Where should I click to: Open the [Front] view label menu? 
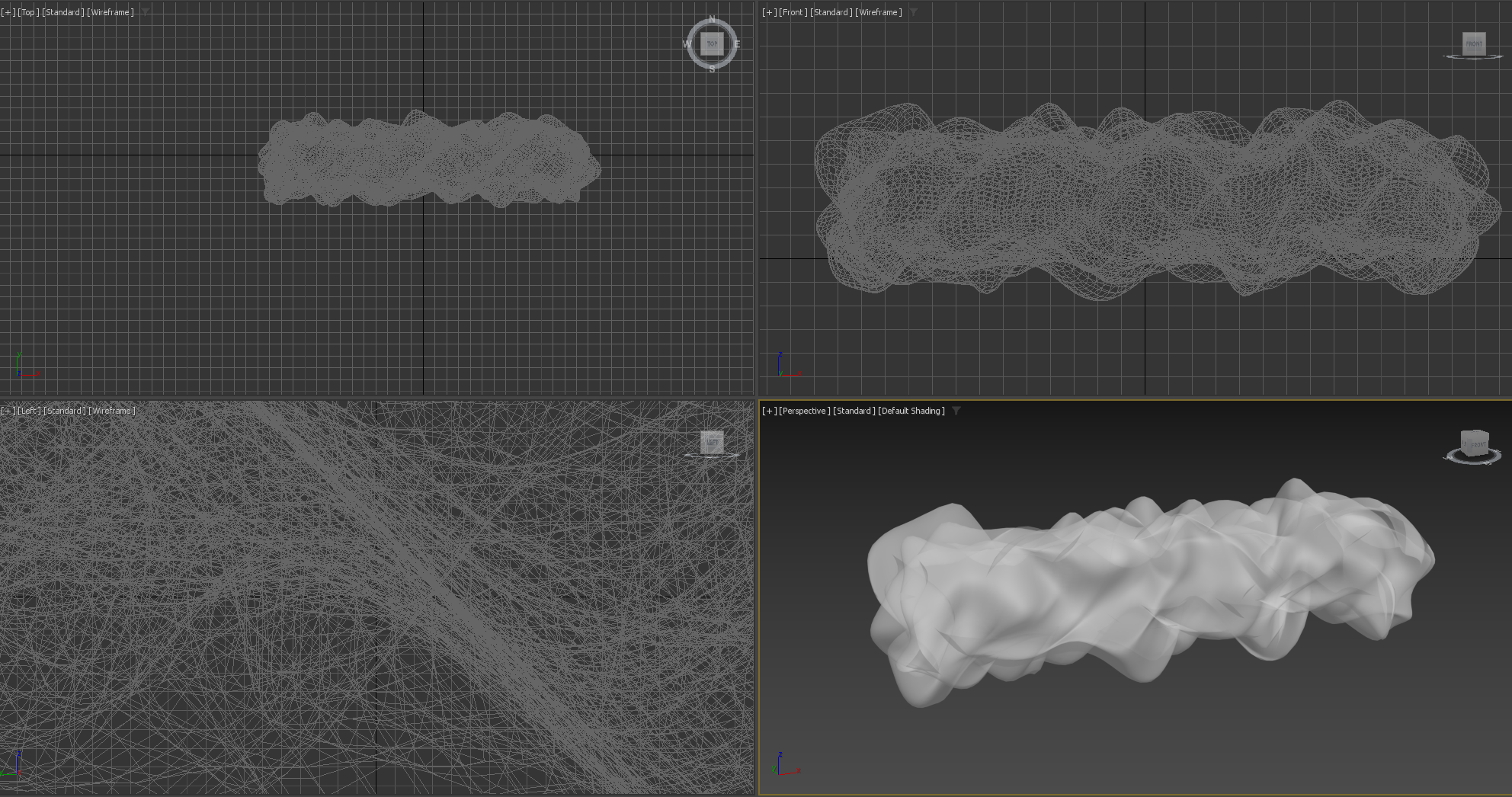793,12
